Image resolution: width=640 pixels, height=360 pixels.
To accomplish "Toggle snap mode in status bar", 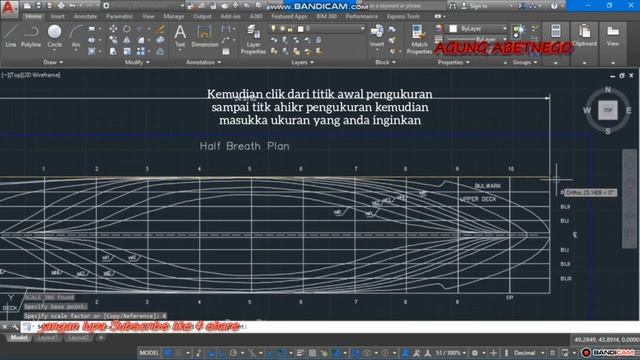I will coord(179,353).
